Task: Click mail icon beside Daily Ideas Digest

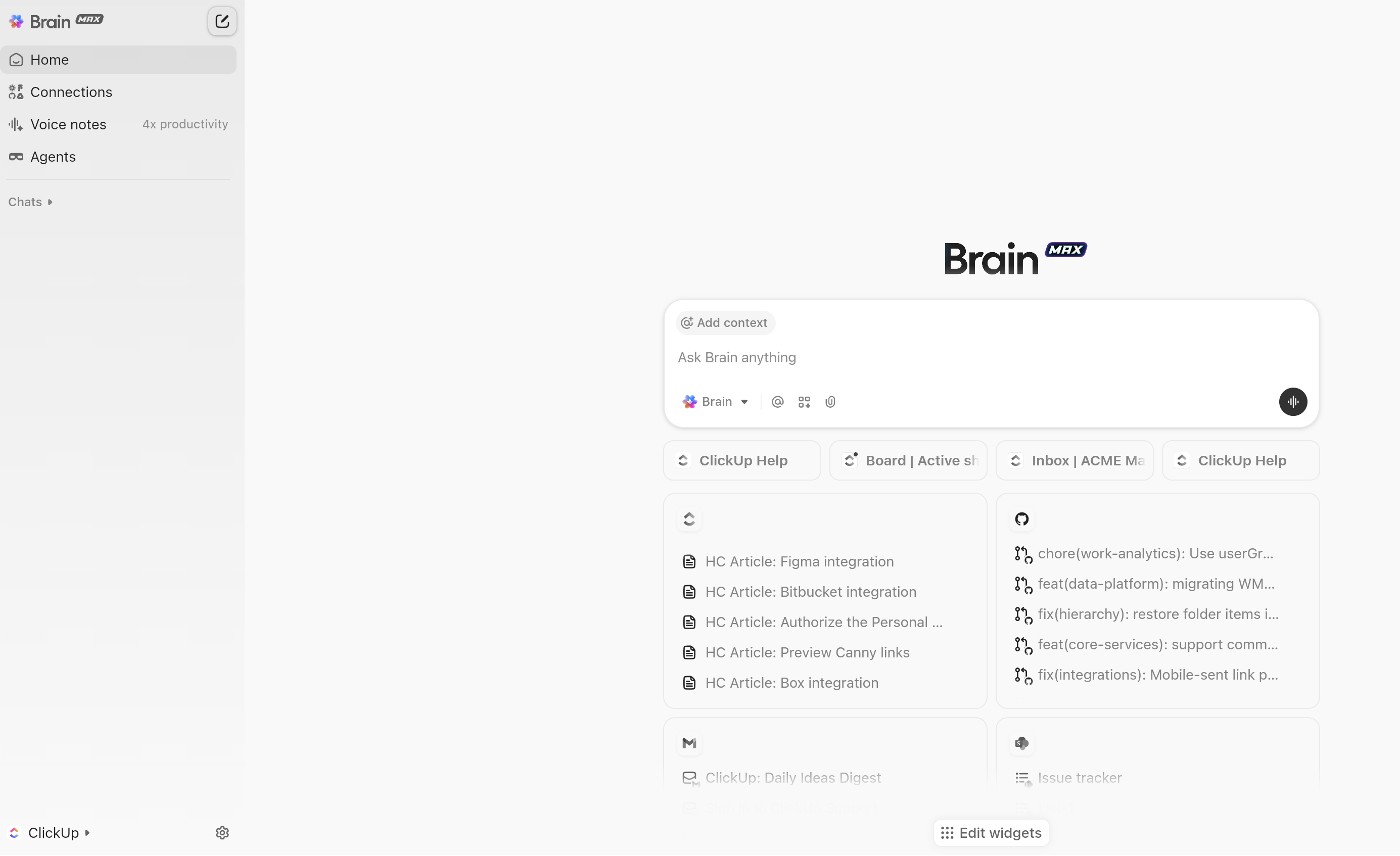Action: click(690, 779)
